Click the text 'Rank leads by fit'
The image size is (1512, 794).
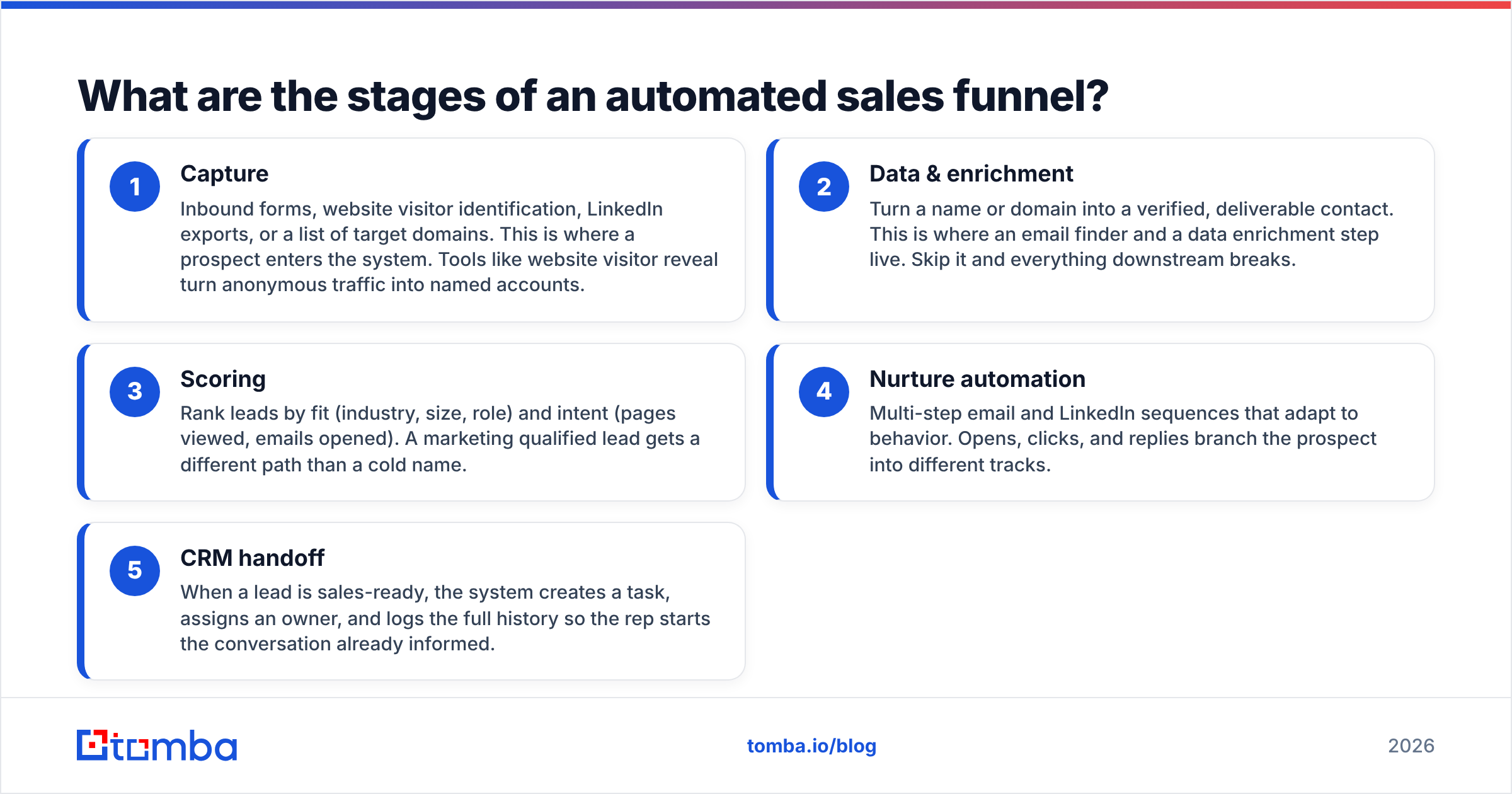pos(255,413)
